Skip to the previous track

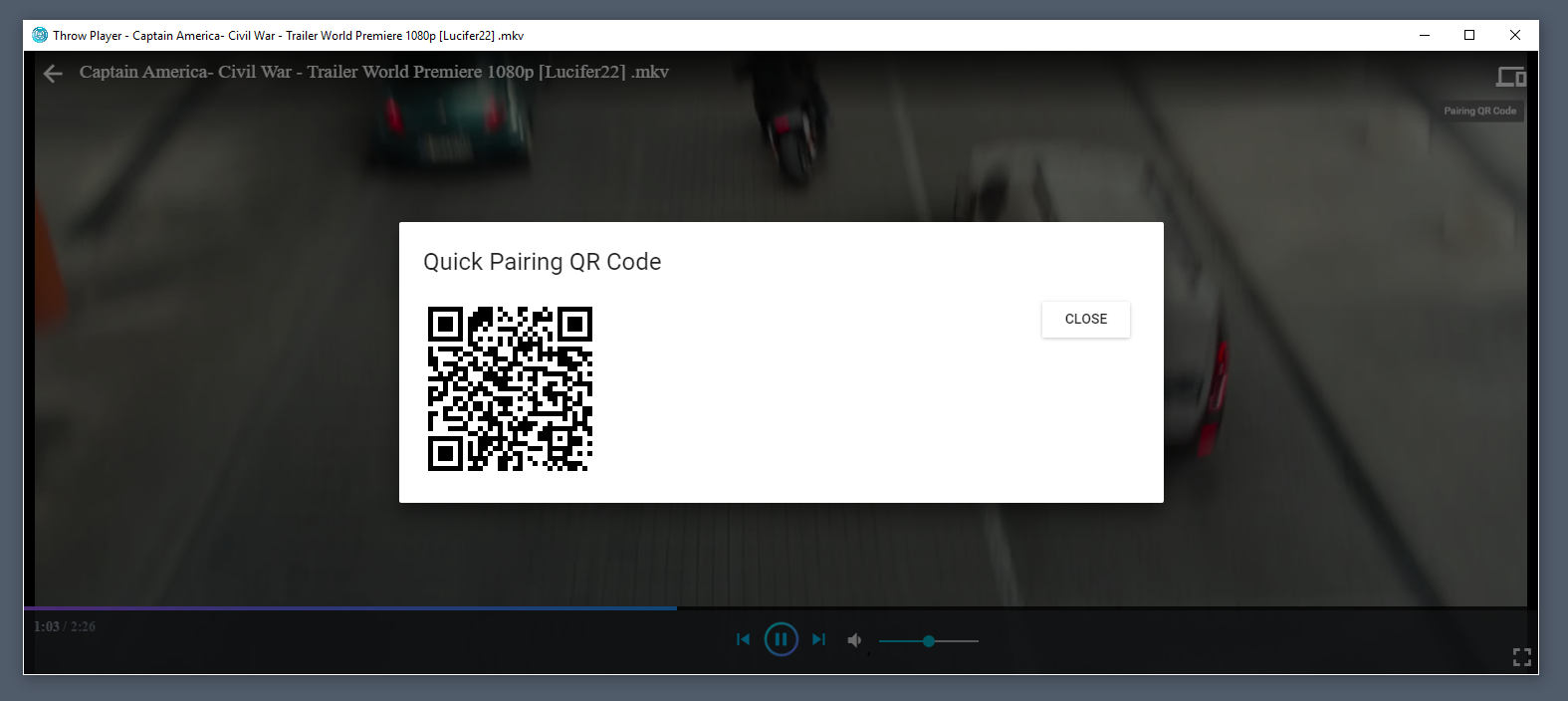pyautogui.click(x=743, y=639)
